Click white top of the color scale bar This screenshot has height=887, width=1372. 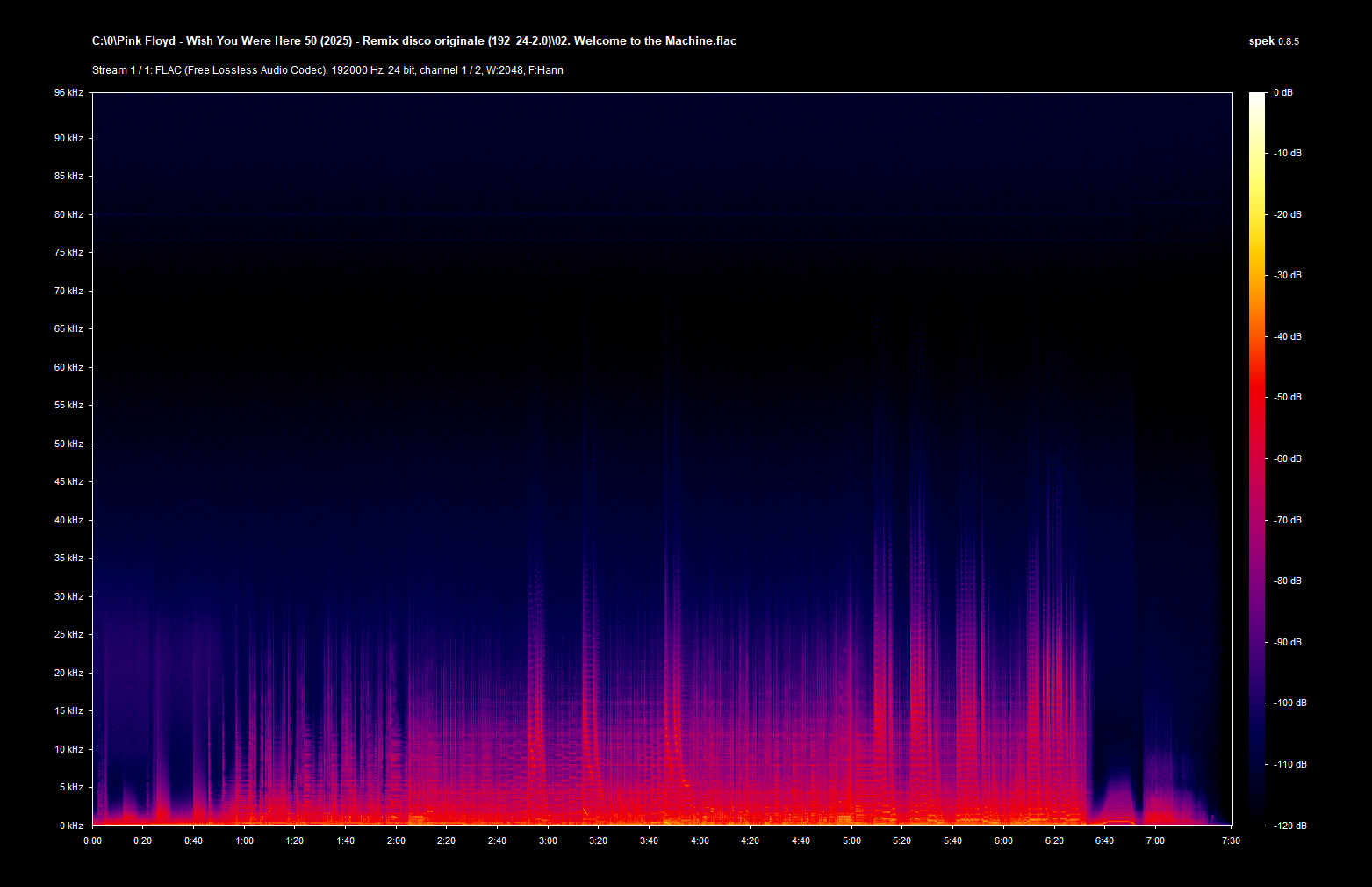tap(1257, 97)
